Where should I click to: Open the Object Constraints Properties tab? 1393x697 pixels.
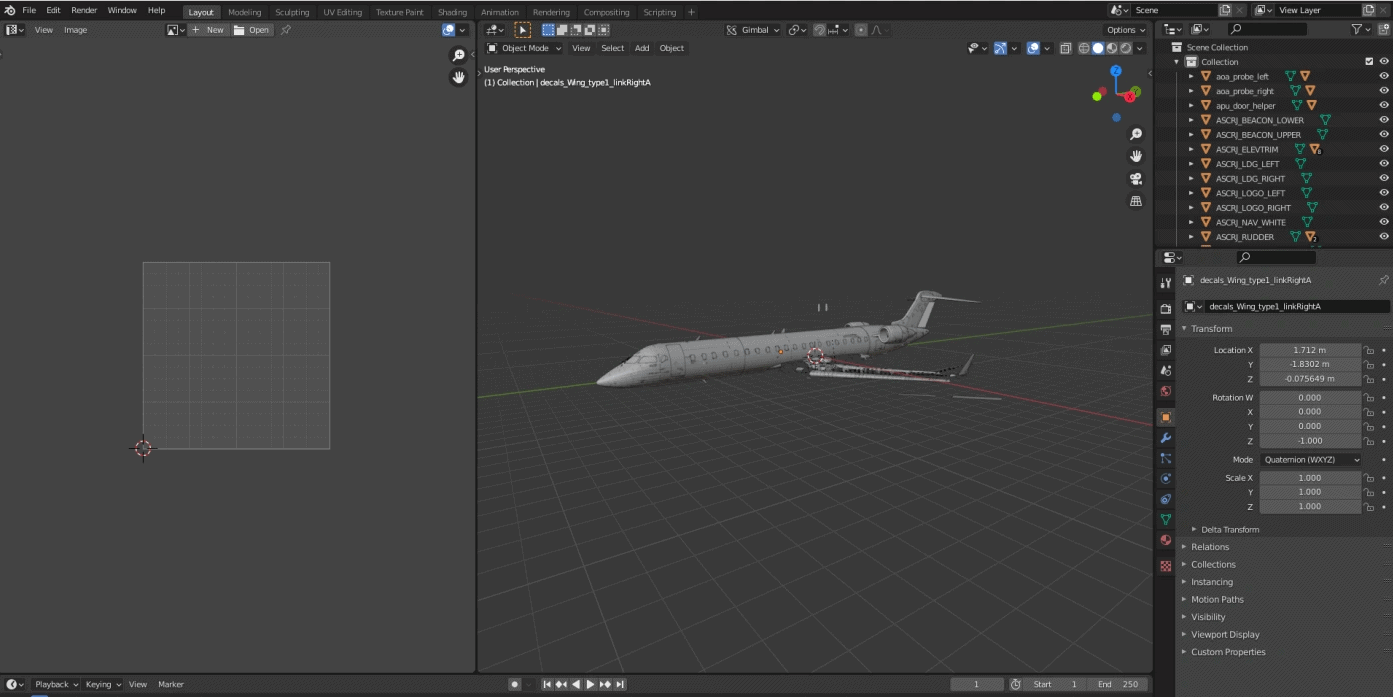[1165, 499]
